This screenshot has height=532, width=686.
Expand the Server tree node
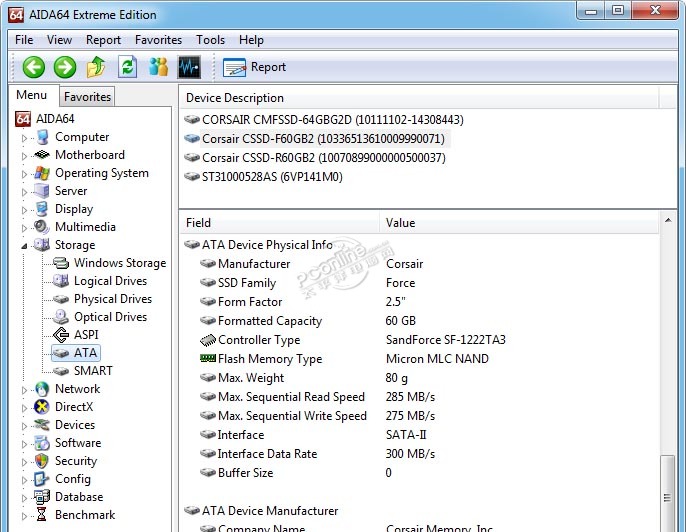pyautogui.click(x=24, y=192)
